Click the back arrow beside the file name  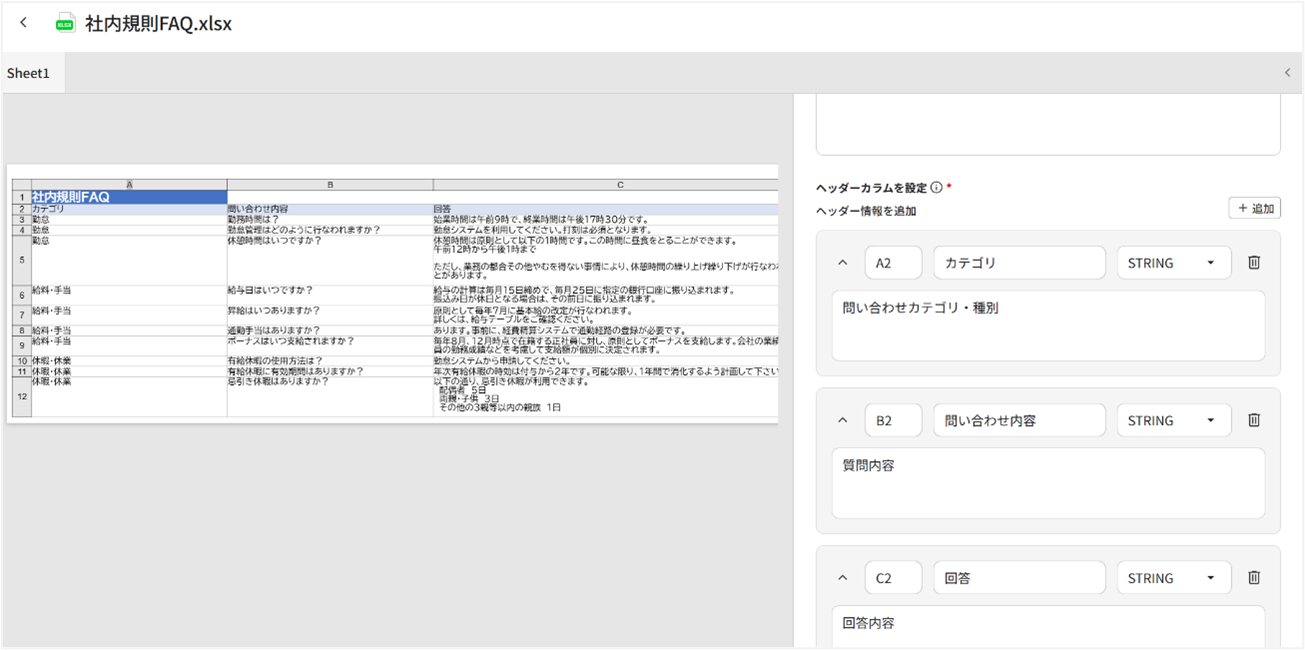[x=24, y=22]
